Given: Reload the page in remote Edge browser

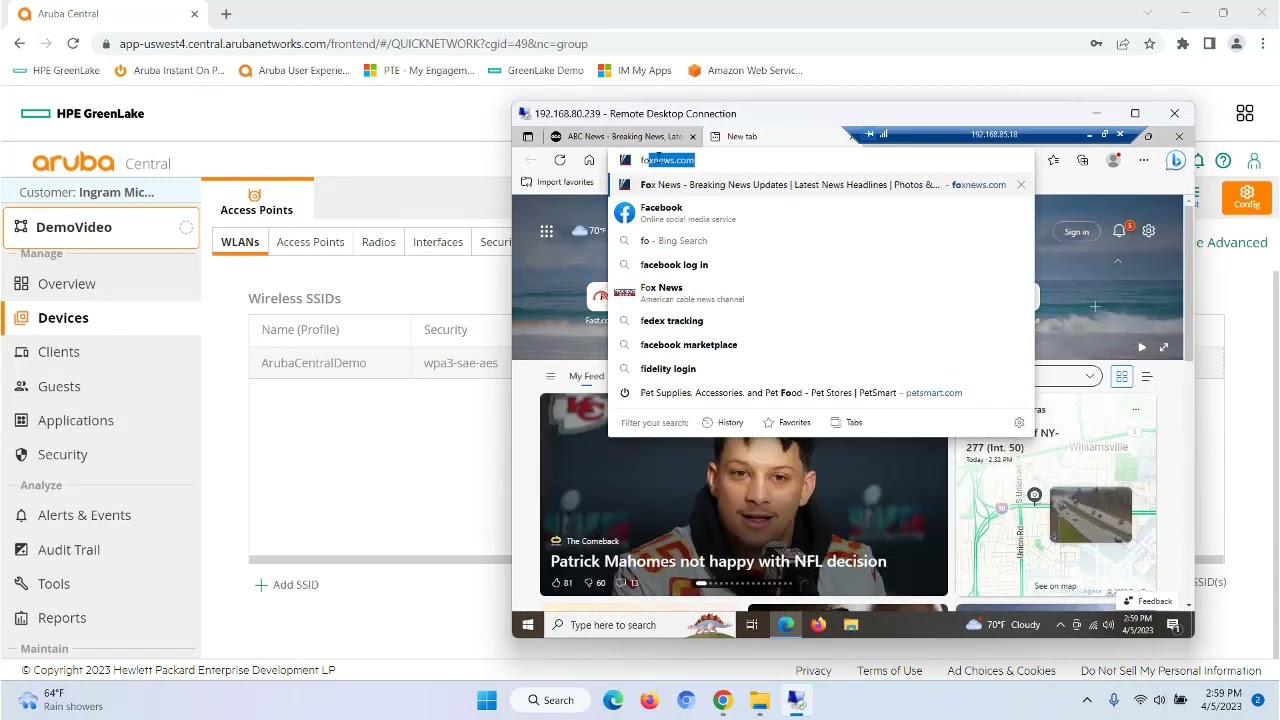Looking at the screenshot, I should click(560, 160).
